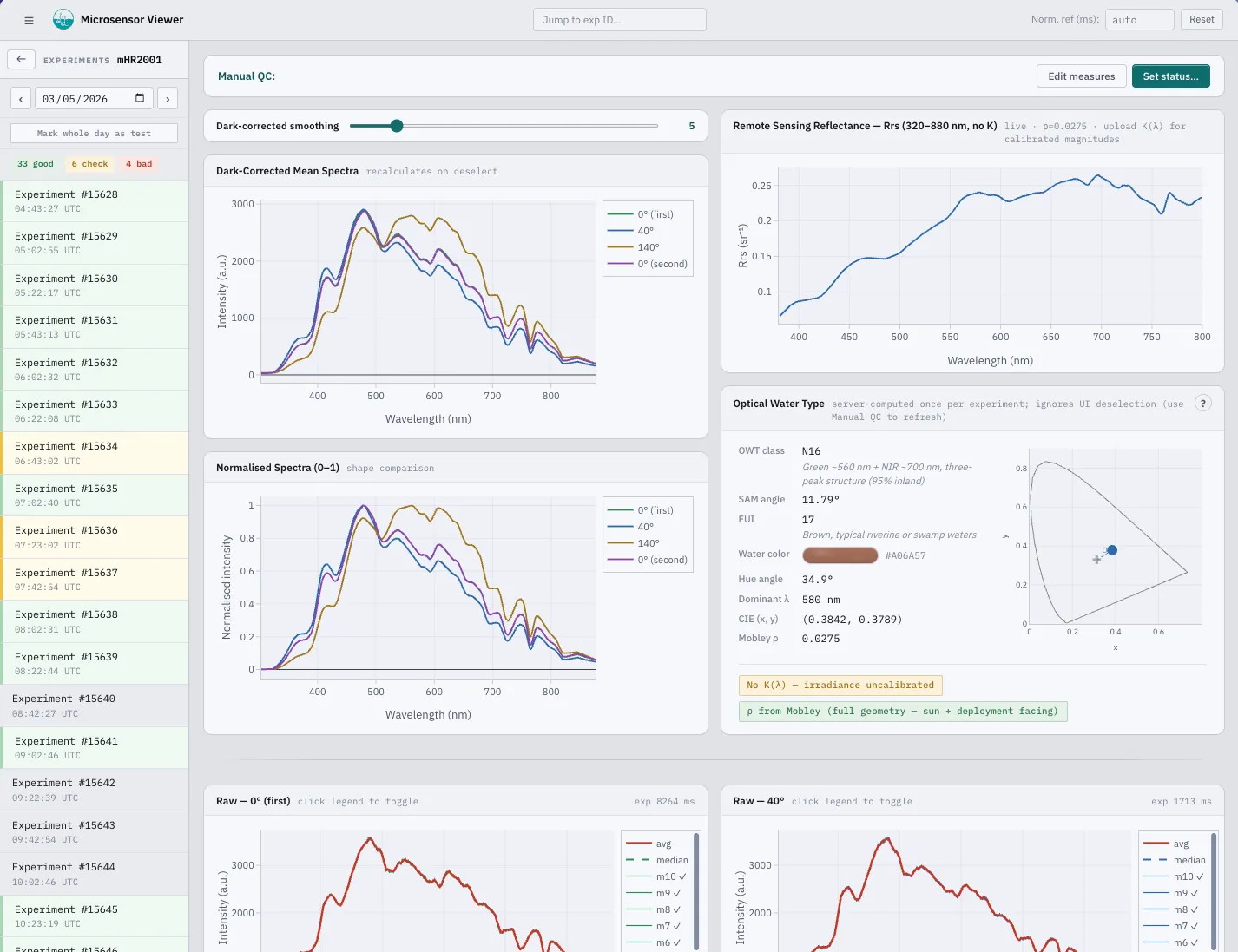Toggle m9 measurement in Raw 40° legend
Screen dimensions: 1238x952
pyautogui.click(x=1174, y=893)
